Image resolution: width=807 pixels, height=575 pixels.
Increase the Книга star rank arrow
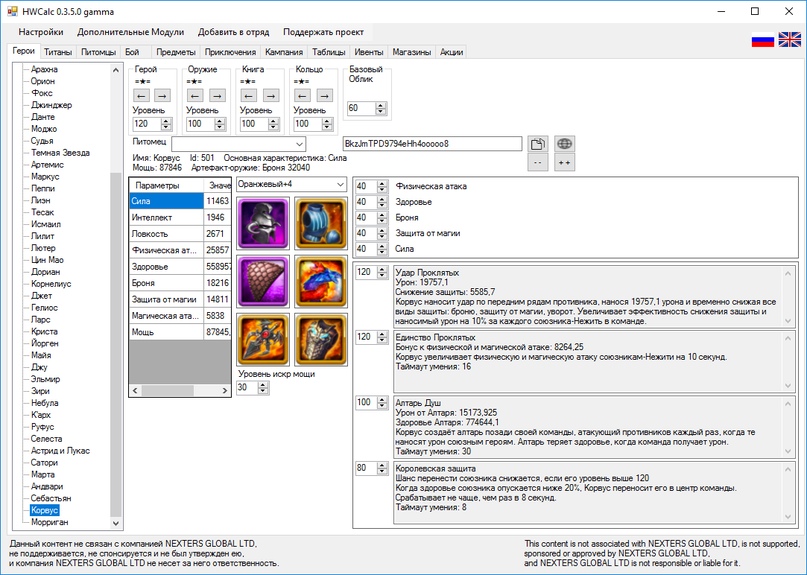271,95
